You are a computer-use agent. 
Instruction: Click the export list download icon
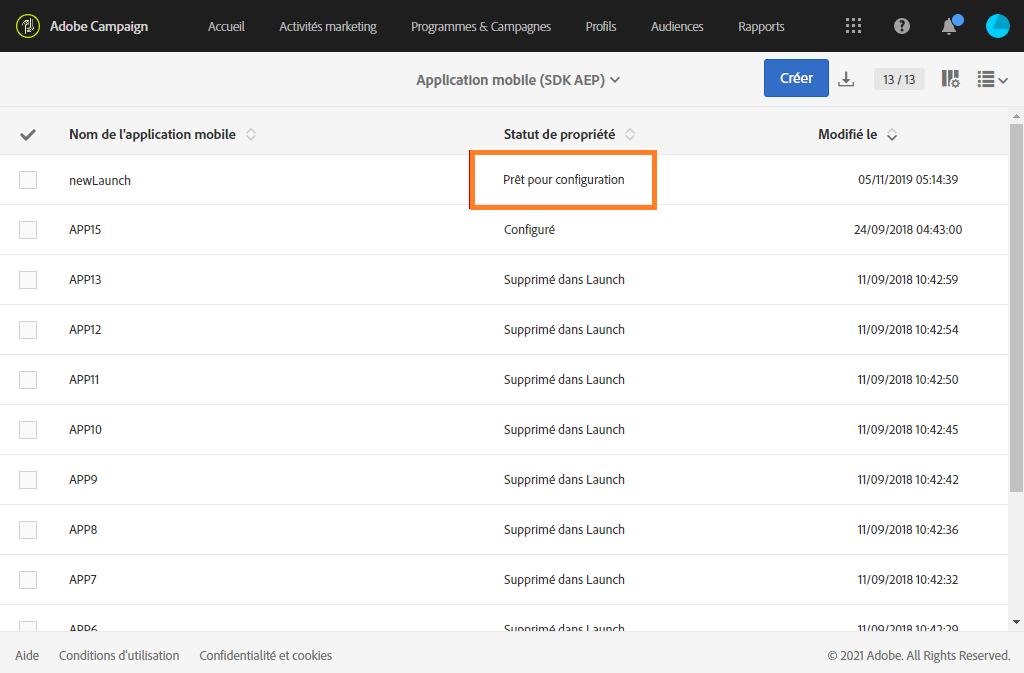(846, 79)
